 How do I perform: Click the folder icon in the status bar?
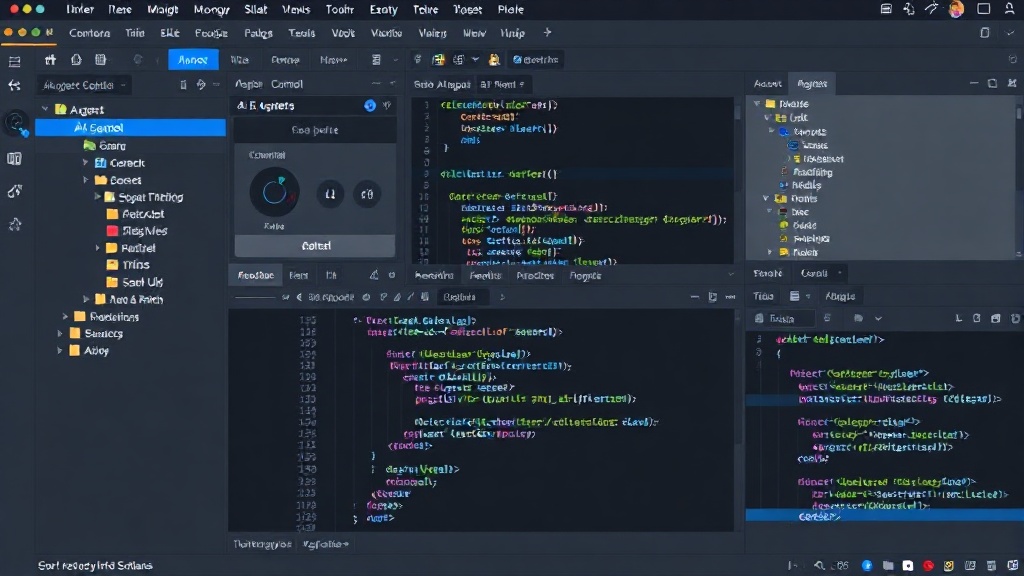click(888, 566)
